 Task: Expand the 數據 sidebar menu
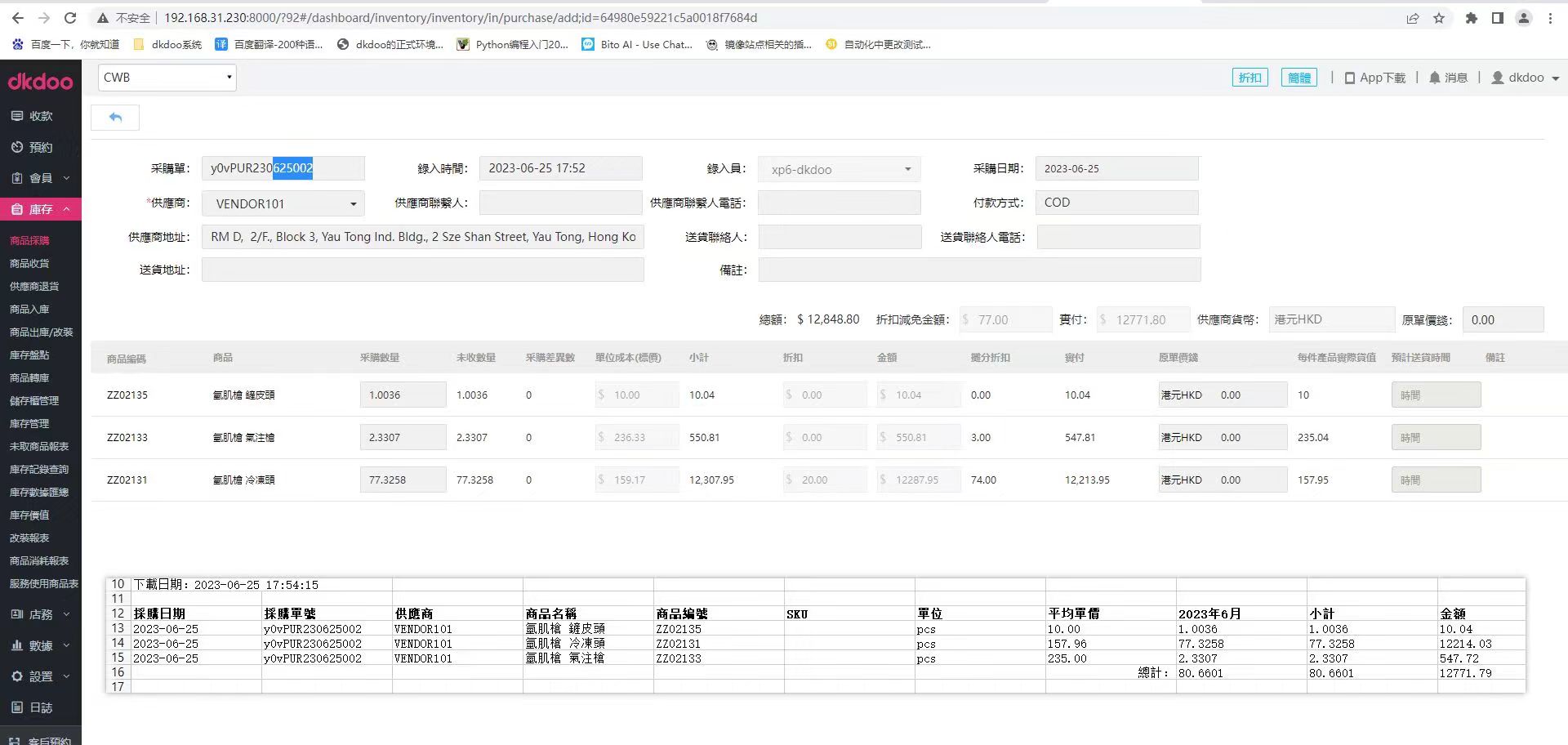pos(41,645)
